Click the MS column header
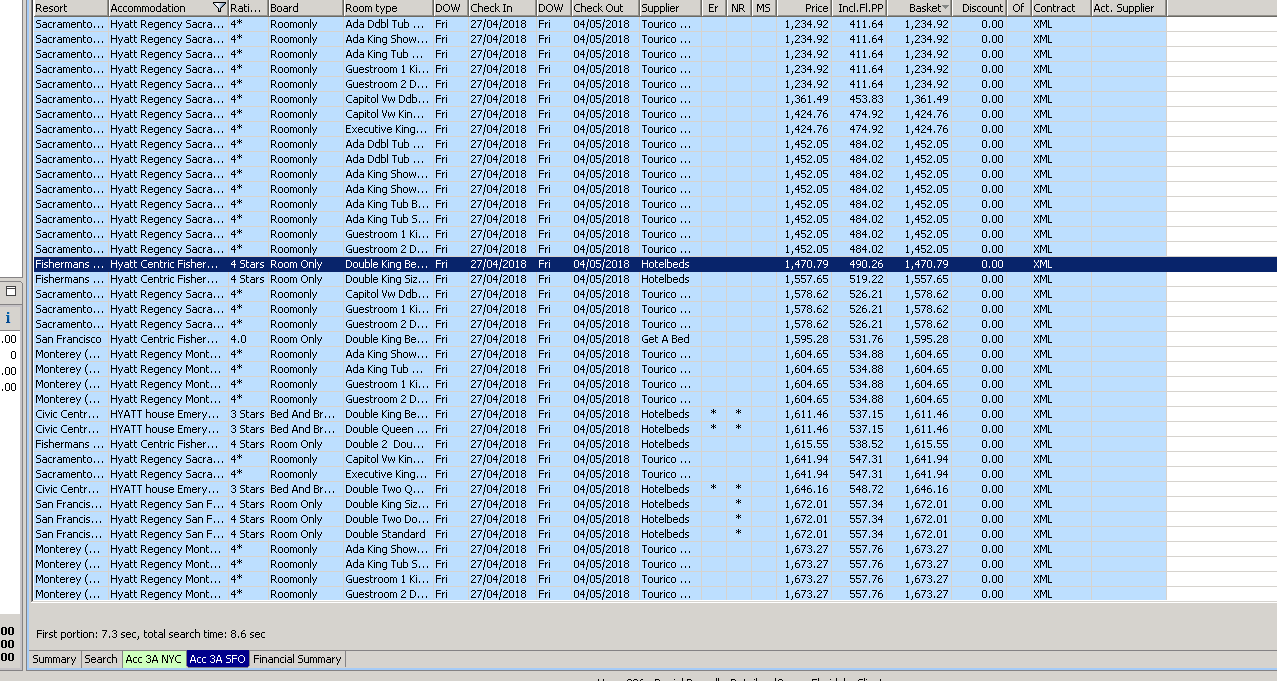Viewport: 1277px width, 681px height. click(x=764, y=8)
